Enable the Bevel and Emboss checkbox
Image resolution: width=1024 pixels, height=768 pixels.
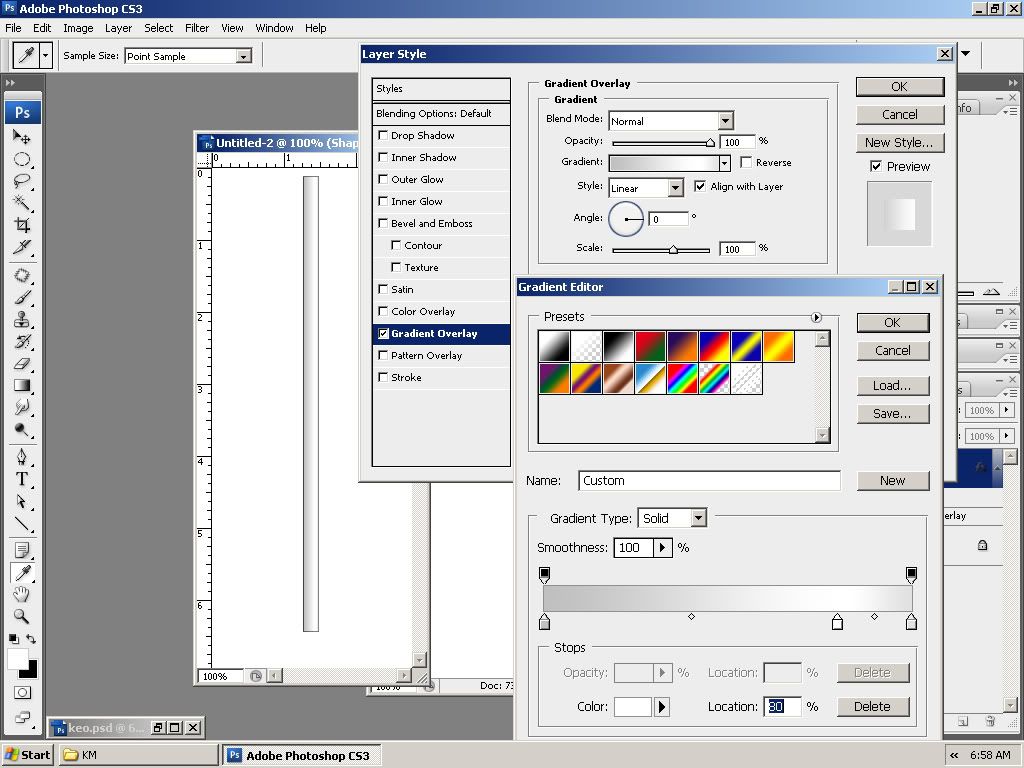[383, 223]
